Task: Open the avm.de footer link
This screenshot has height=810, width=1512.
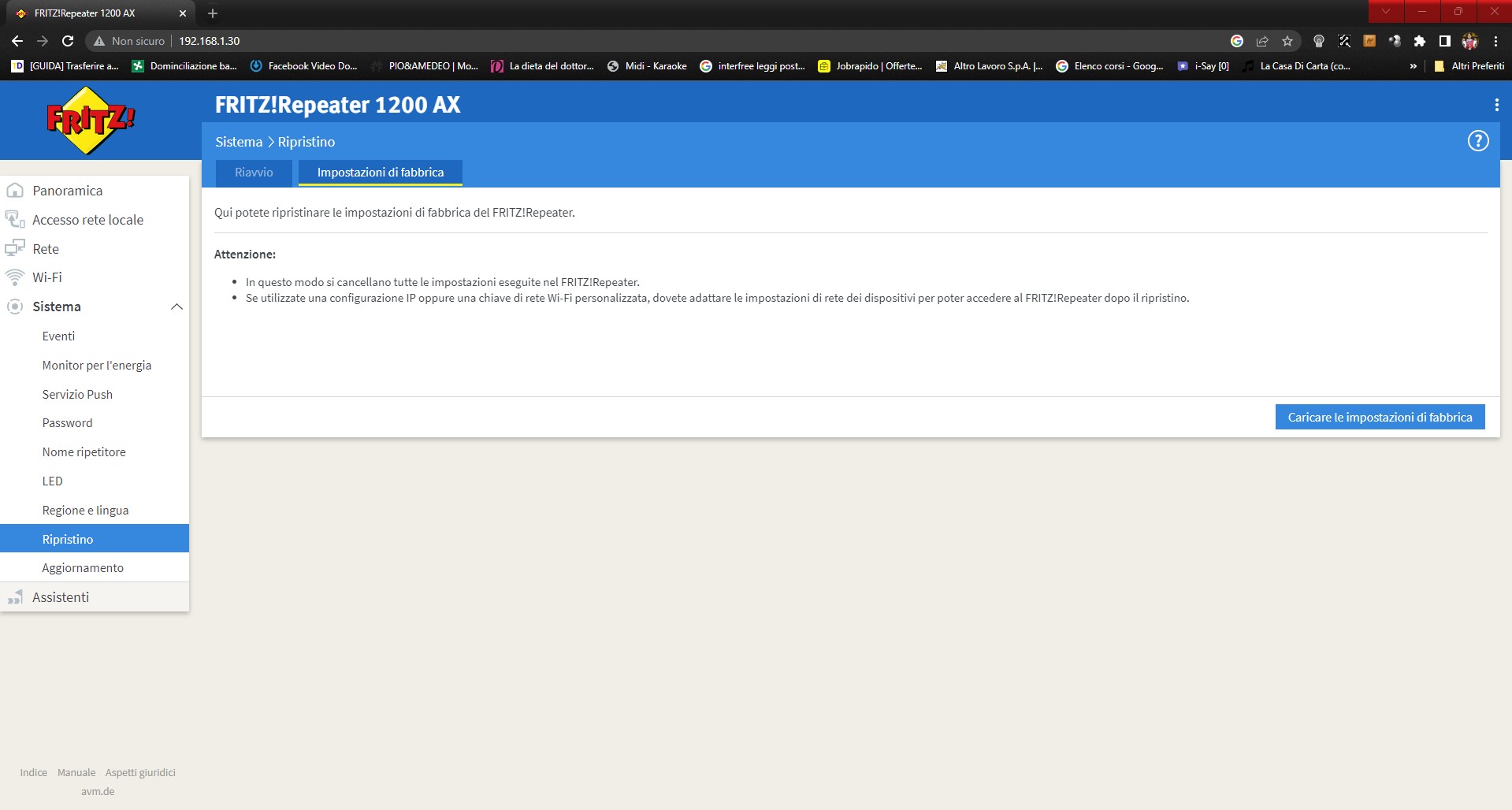Action: [98, 791]
